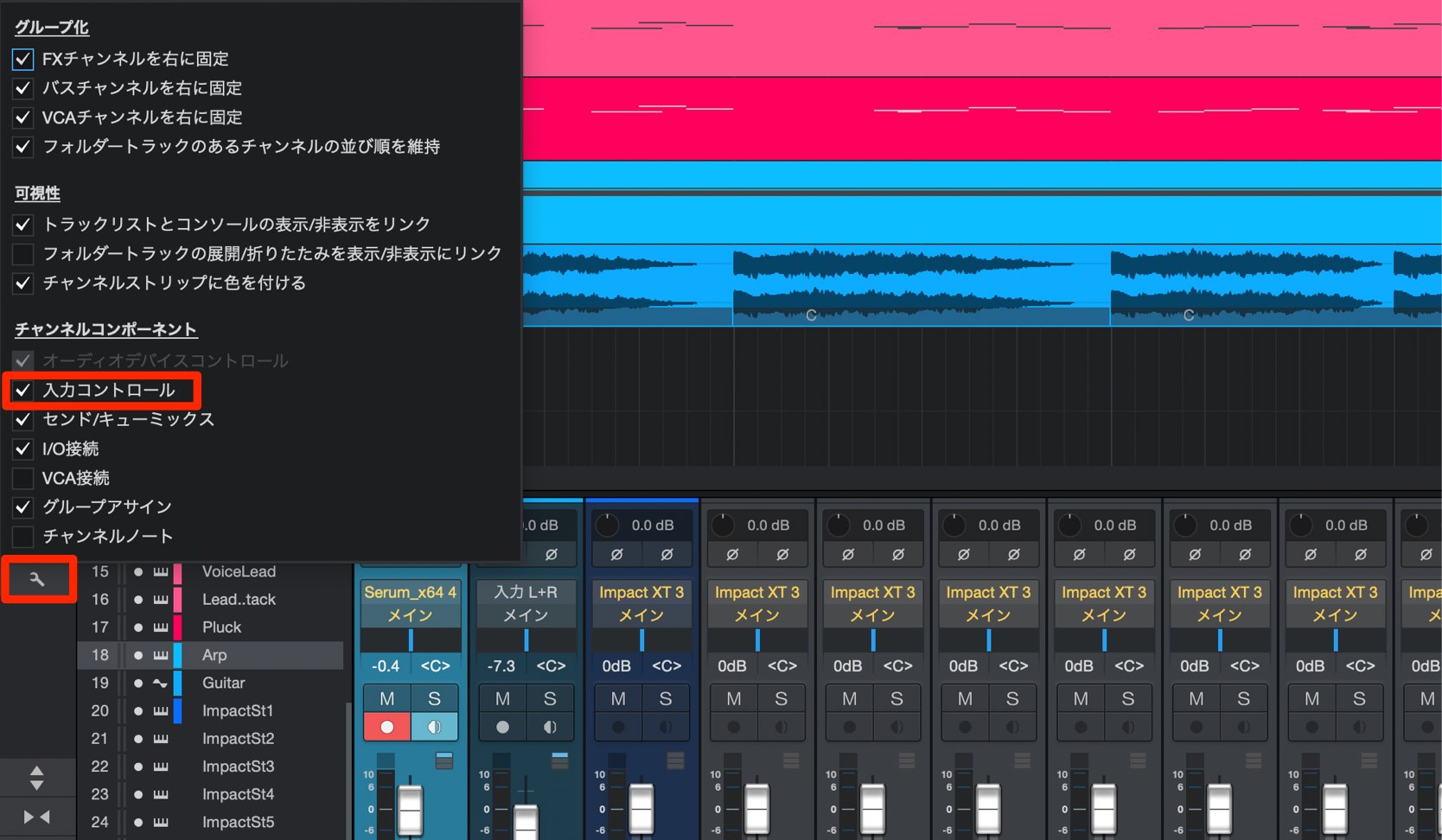Image resolution: width=1442 pixels, height=840 pixels.
Task: Hide Guitar track with its visibility dot
Action: point(137,683)
